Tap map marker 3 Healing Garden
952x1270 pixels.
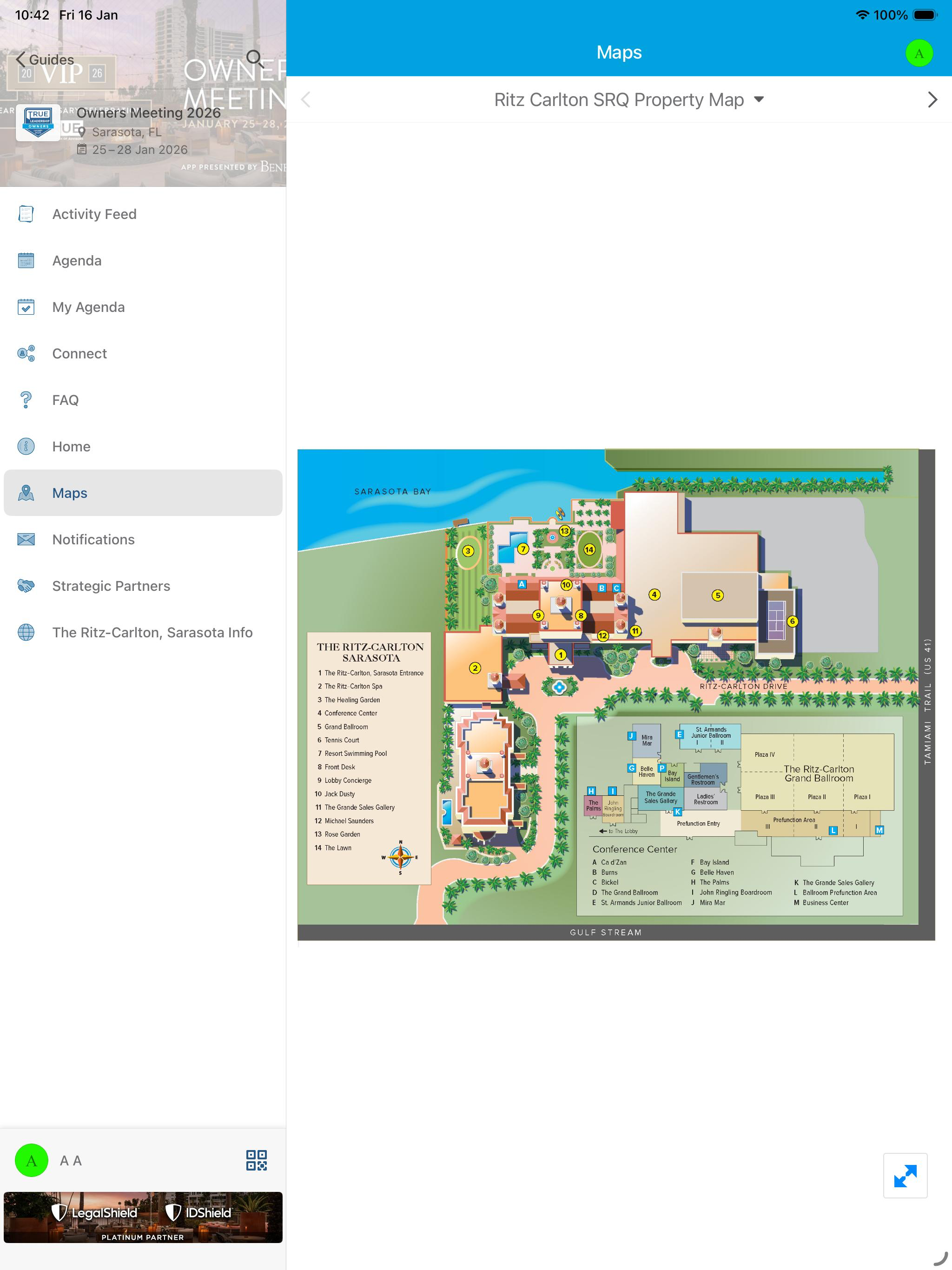click(x=468, y=551)
